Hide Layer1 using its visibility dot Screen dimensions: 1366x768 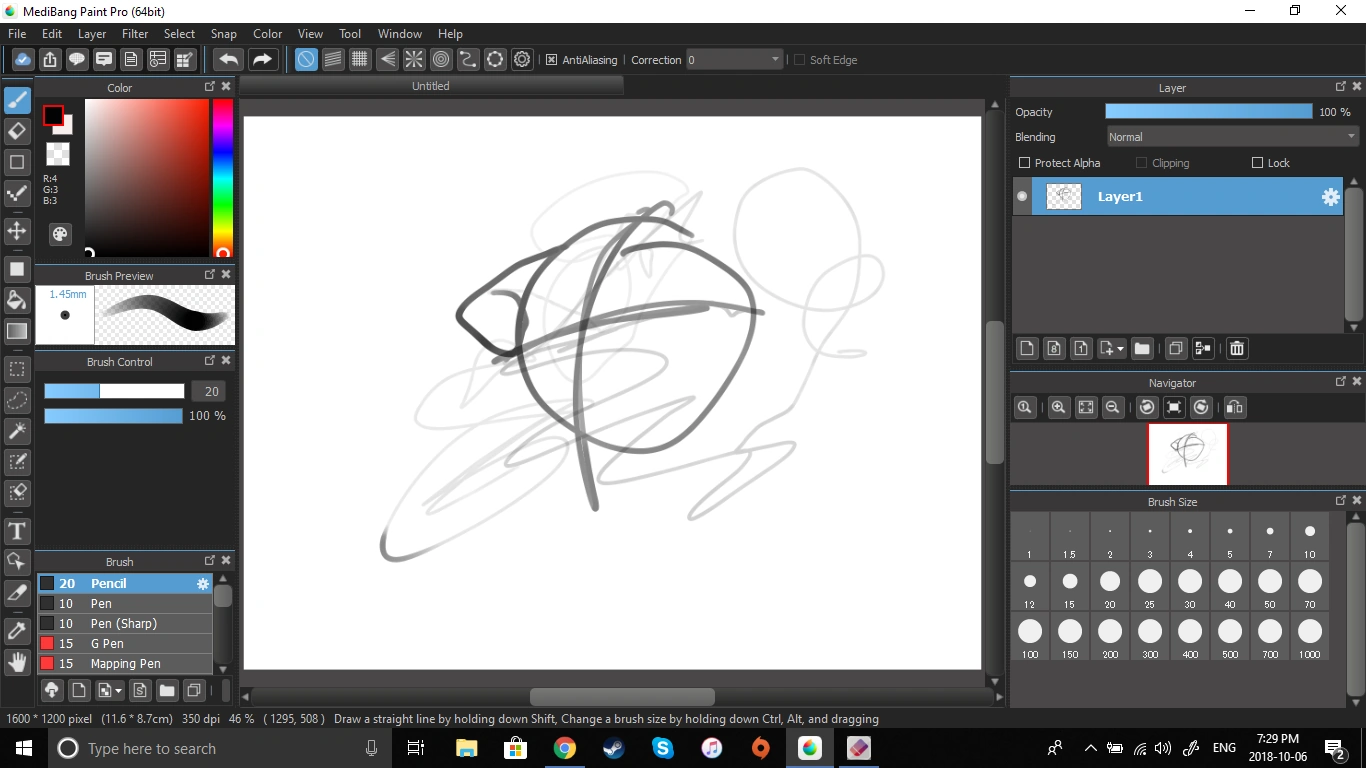point(1022,197)
